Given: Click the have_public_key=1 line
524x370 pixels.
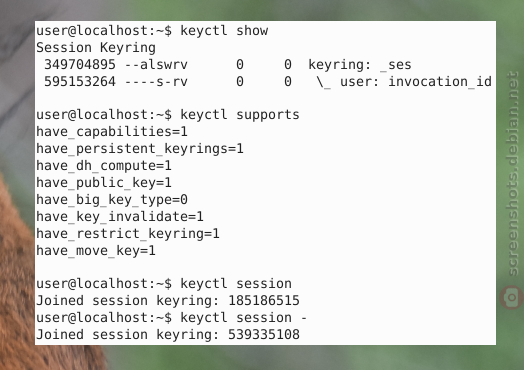Looking at the screenshot, I should pos(104,182).
